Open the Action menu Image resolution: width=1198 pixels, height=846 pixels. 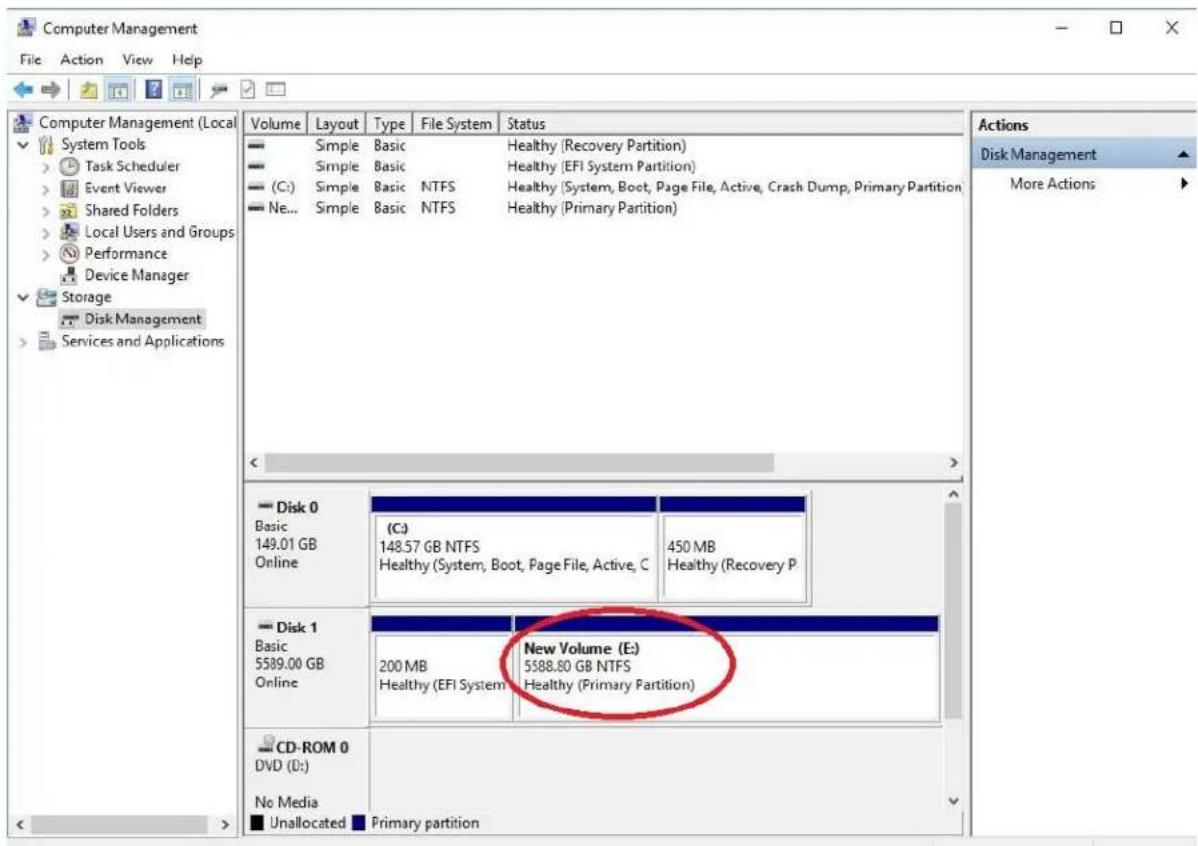pyautogui.click(x=82, y=60)
